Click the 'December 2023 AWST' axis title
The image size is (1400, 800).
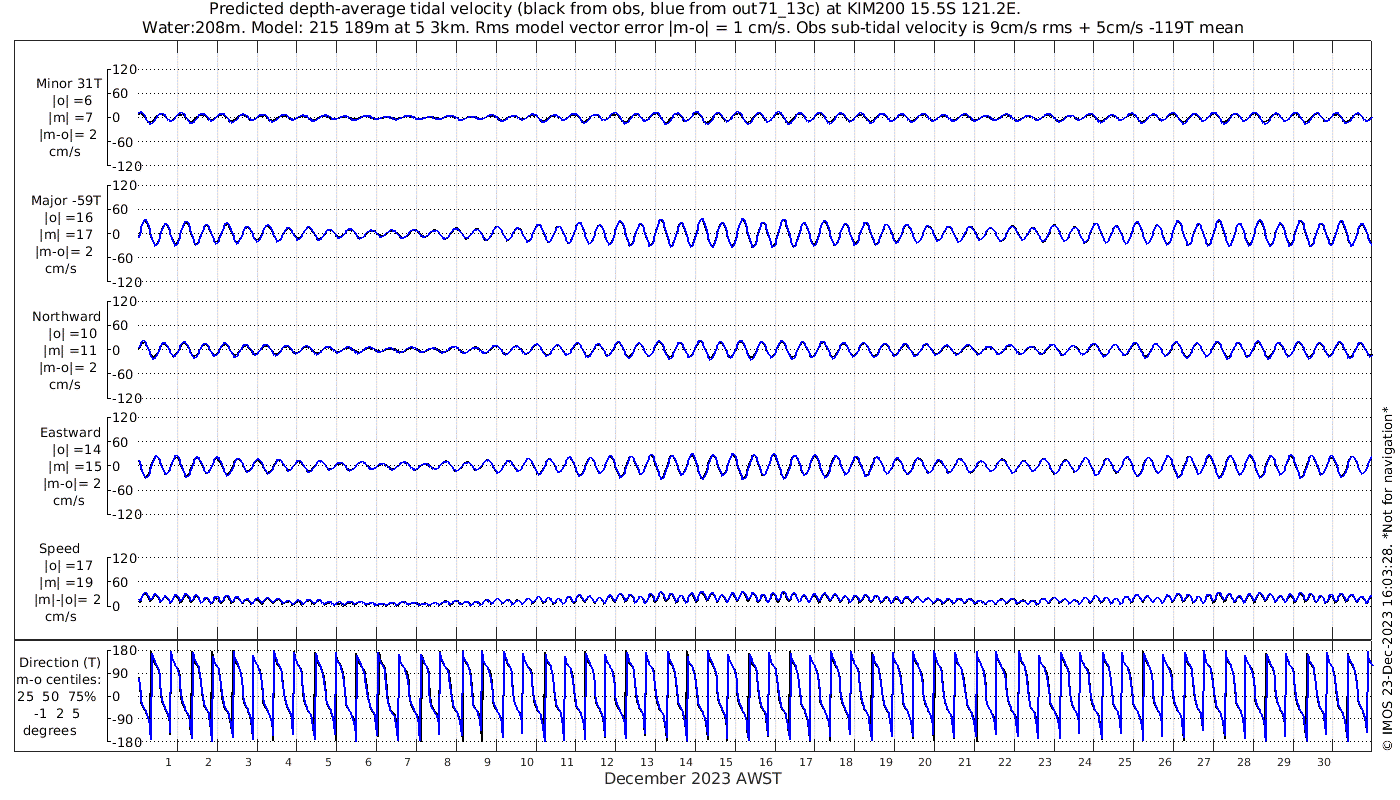[x=692, y=778]
